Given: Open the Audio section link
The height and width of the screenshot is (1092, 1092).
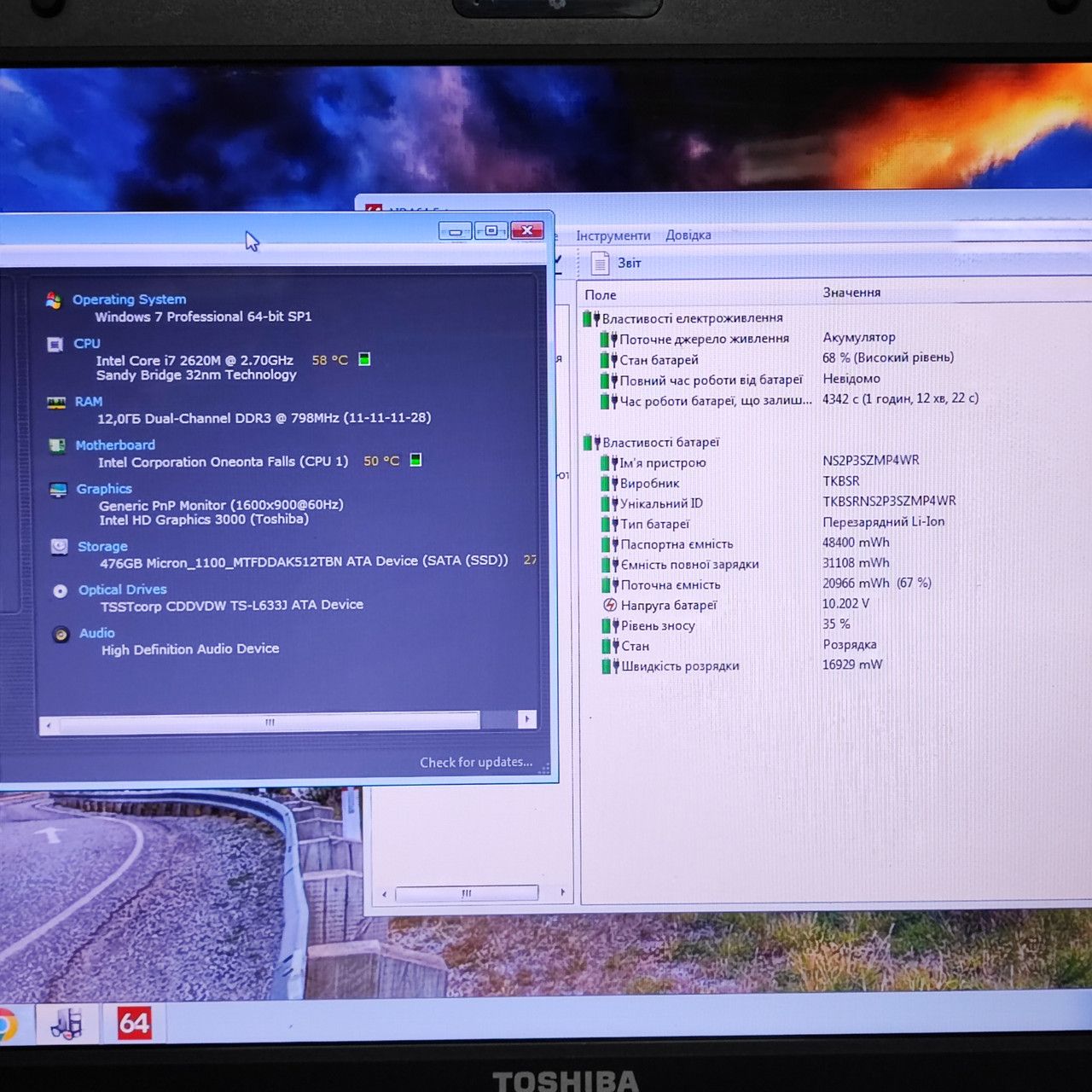Looking at the screenshot, I should pyautogui.click(x=96, y=633).
